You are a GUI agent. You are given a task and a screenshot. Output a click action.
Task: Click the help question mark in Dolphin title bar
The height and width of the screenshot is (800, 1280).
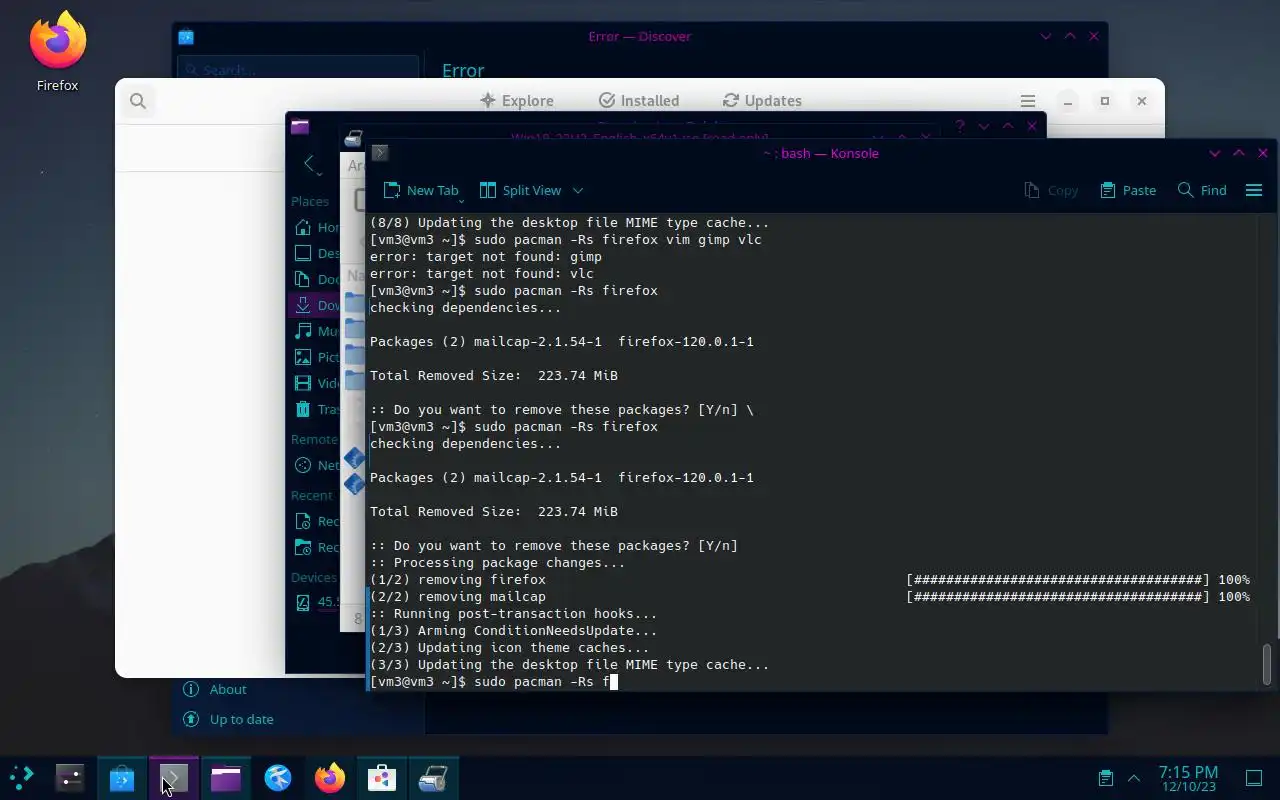(960, 126)
